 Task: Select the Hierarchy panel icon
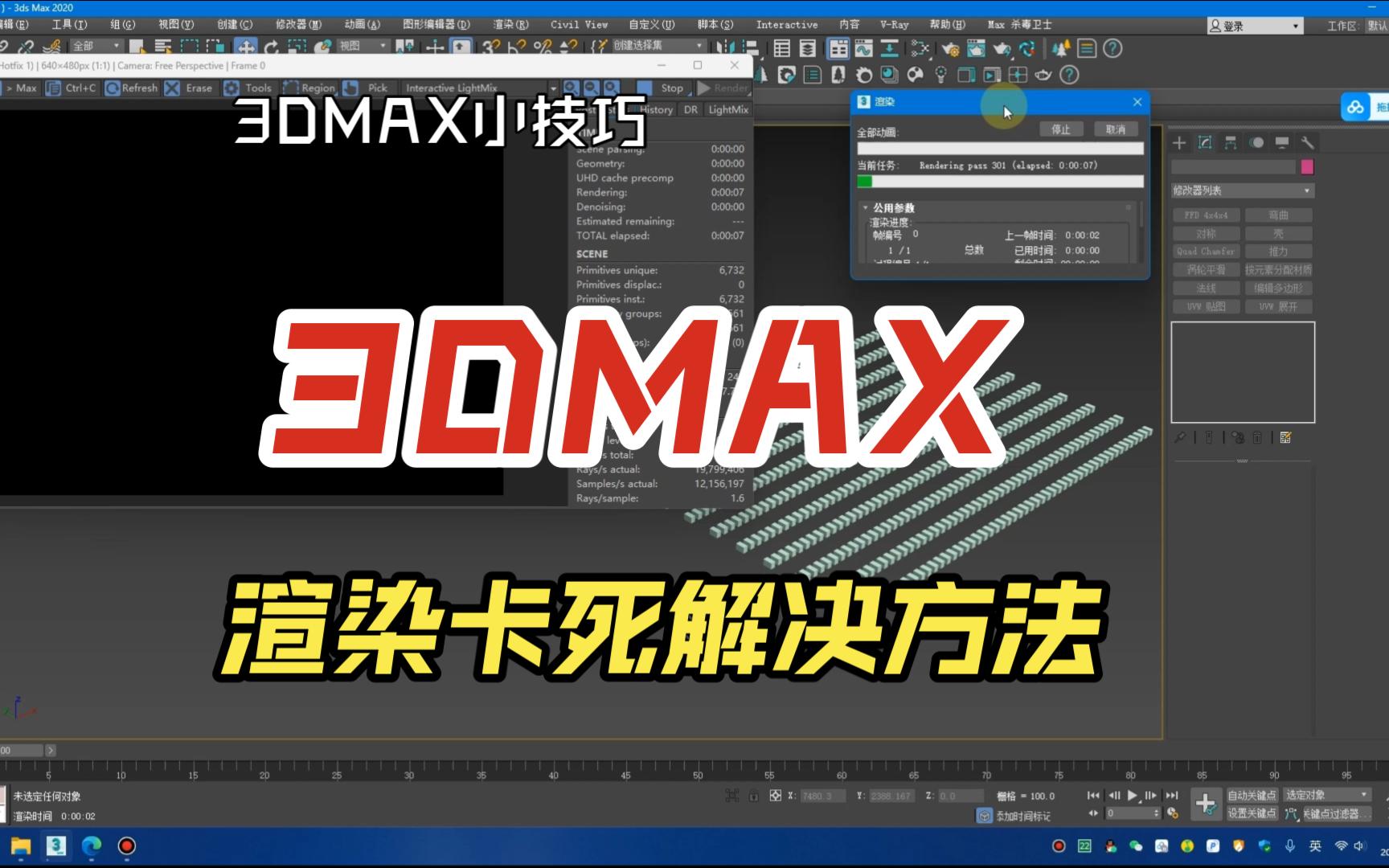tap(1229, 143)
